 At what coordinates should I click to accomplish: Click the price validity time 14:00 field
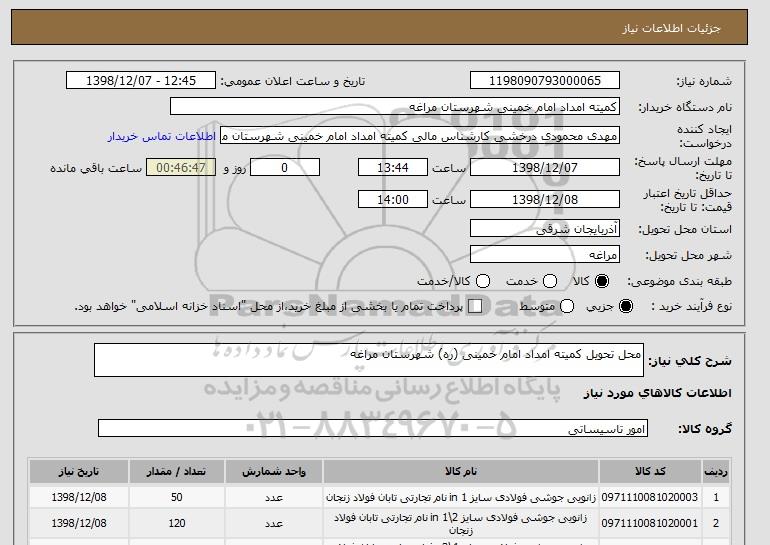pyautogui.click(x=393, y=200)
